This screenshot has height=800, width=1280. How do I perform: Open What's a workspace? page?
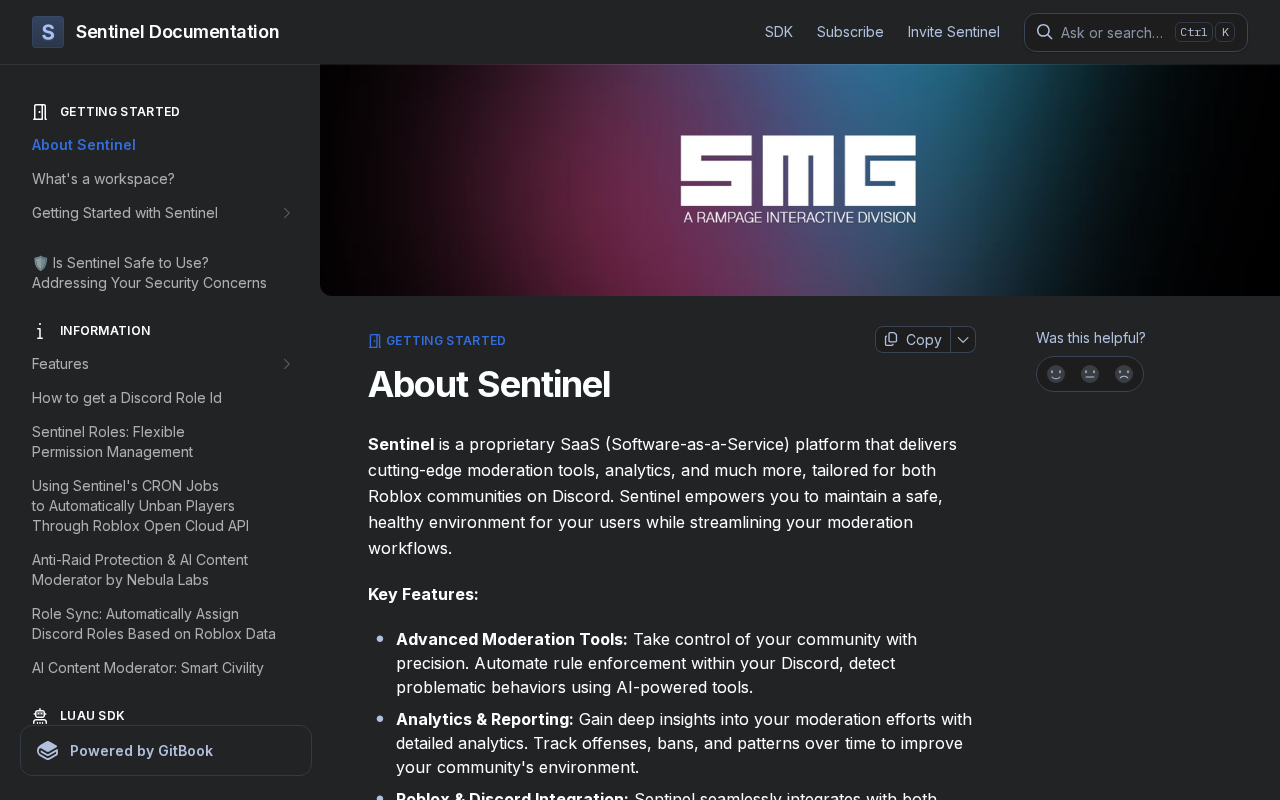(103, 179)
